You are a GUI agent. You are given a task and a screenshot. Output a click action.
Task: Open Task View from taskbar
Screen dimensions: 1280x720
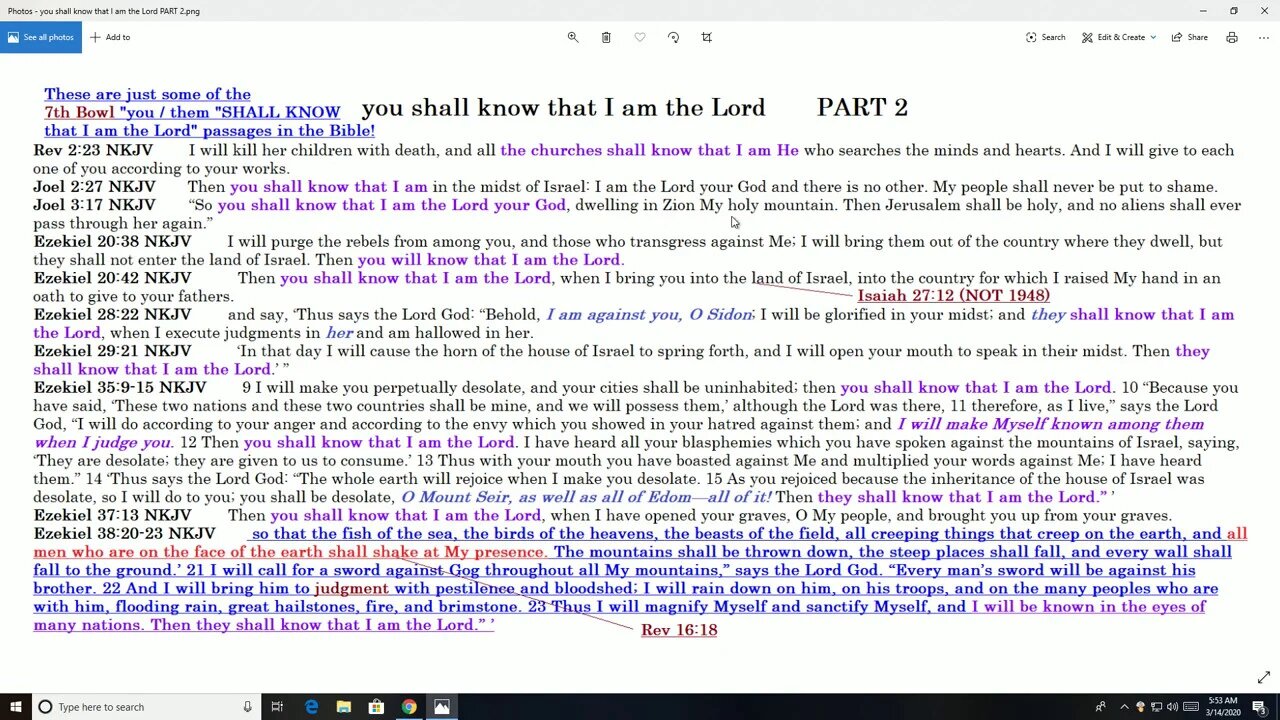278,707
